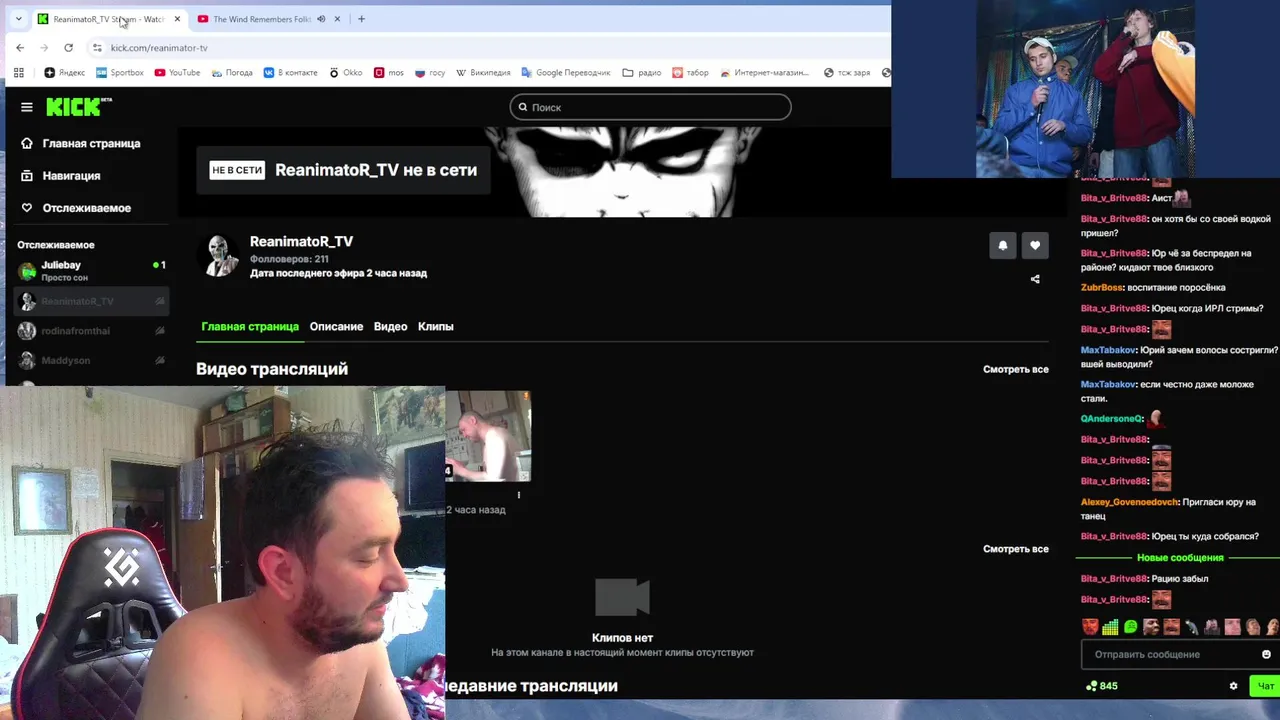Reload the page with refresh icon
Viewport: 1280px width, 720px height.
click(x=68, y=48)
